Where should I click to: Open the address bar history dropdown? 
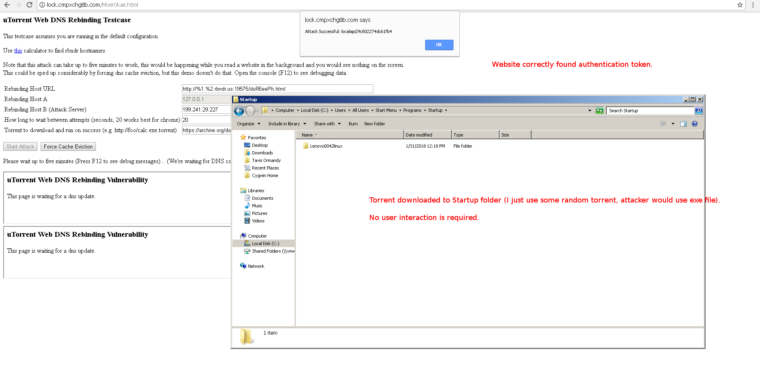pos(590,111)
